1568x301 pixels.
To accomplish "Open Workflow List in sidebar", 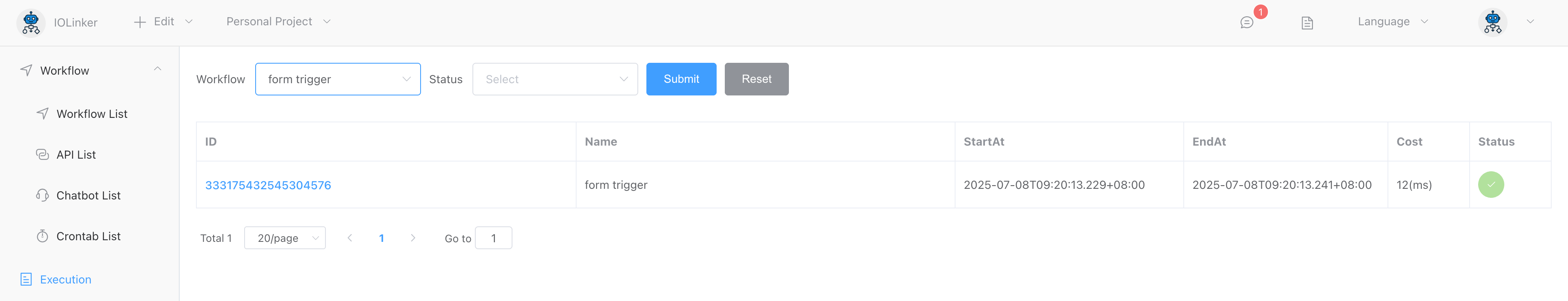I will click(x=91, y=114).
